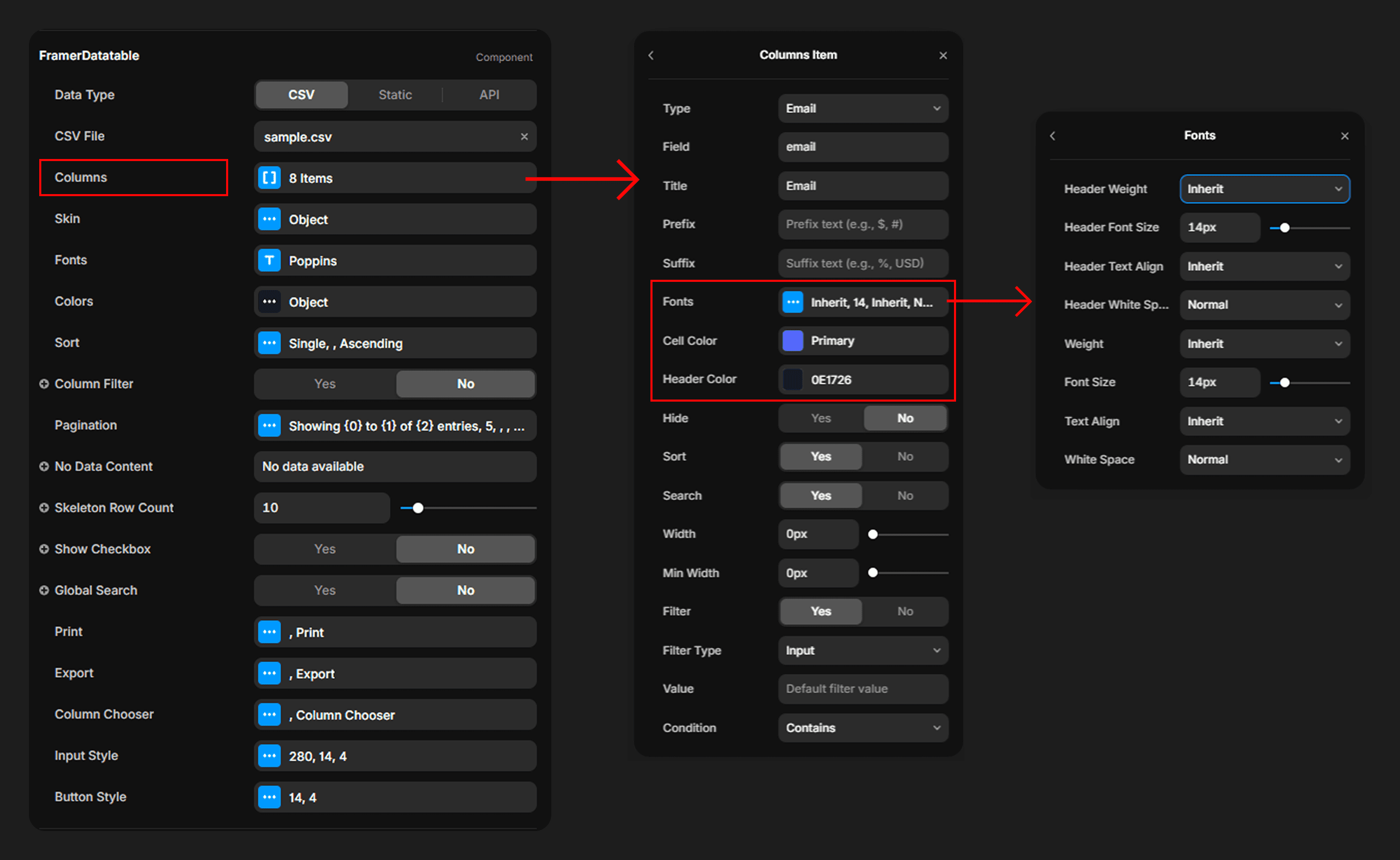
Task: Click the Pagination ellipsis icon
Action: pos(269,425)
